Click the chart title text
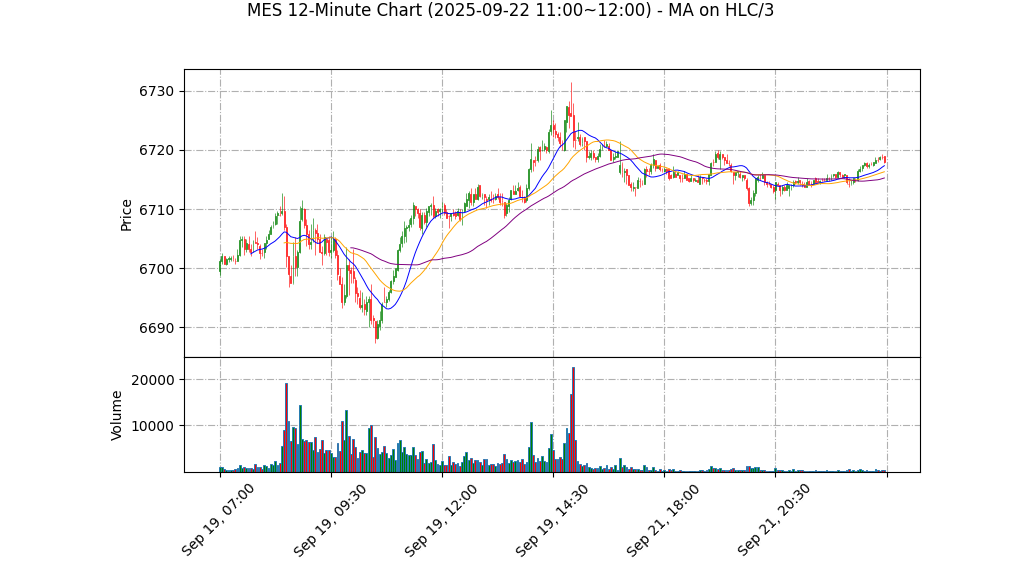Viewport: 1022px width, 575px height. [510, 10]
